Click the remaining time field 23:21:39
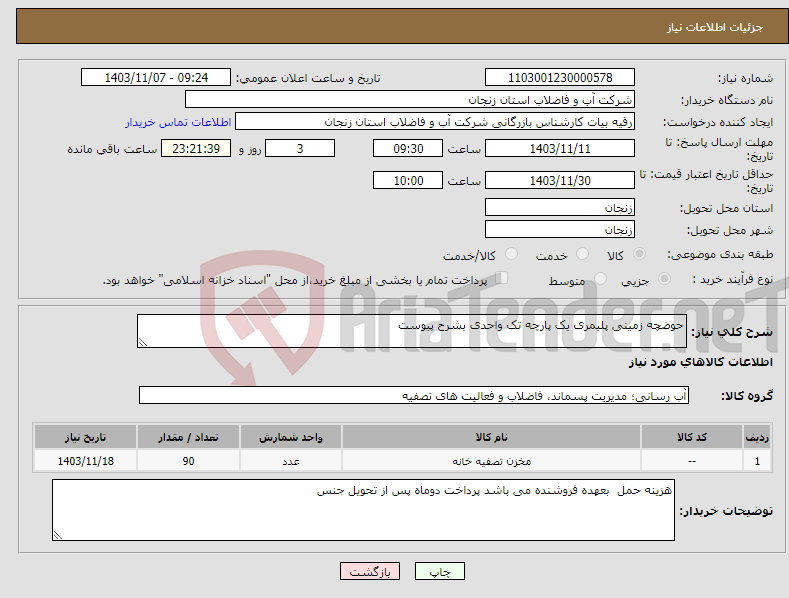Screen dimensions: 789x598 tap(196, 148)
